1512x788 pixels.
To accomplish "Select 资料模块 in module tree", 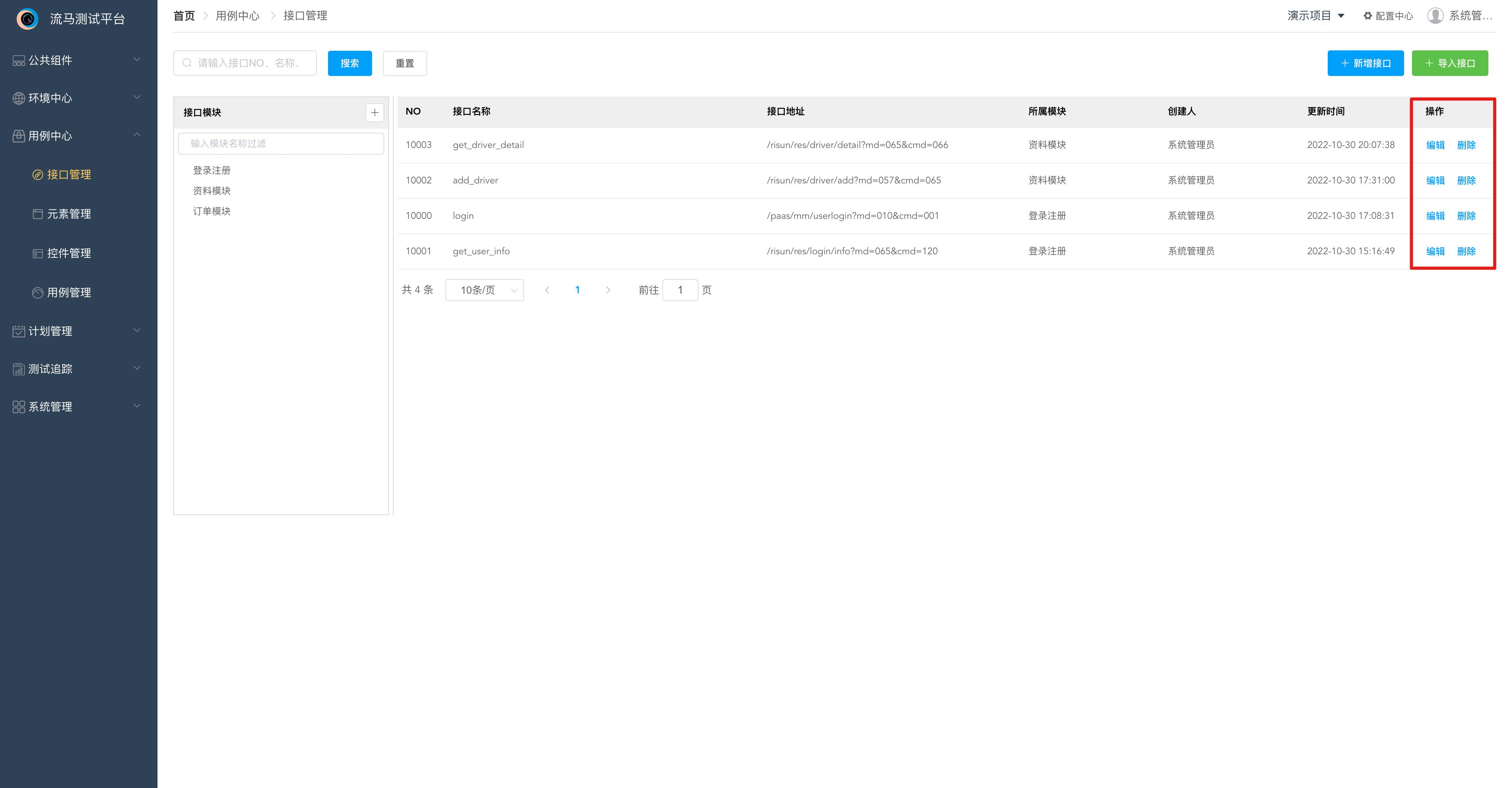I will 212,191.
